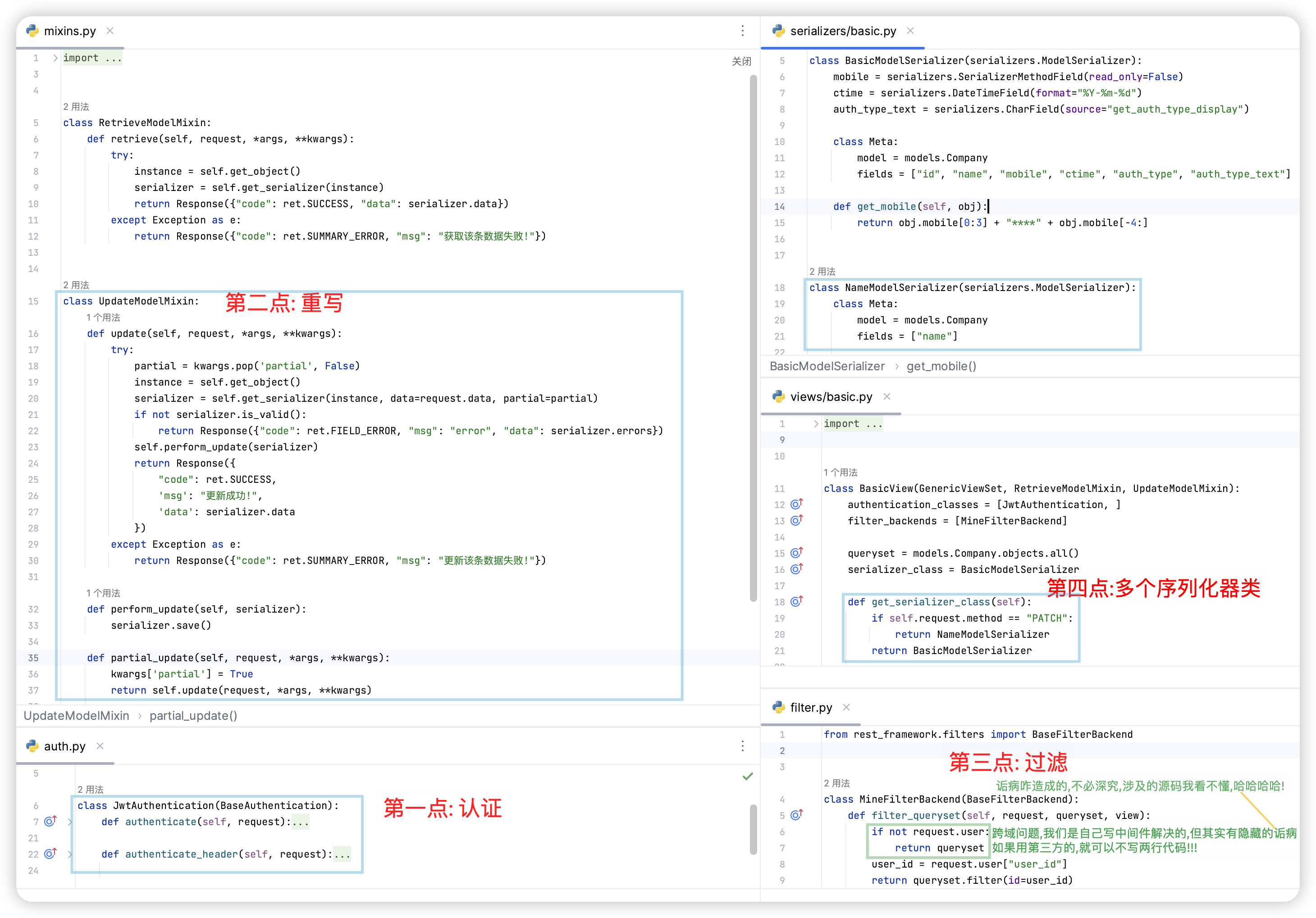Open the mixins.py tab options menu
Viewport: 1316px width, 918px height.
click(x=742, y=31)
